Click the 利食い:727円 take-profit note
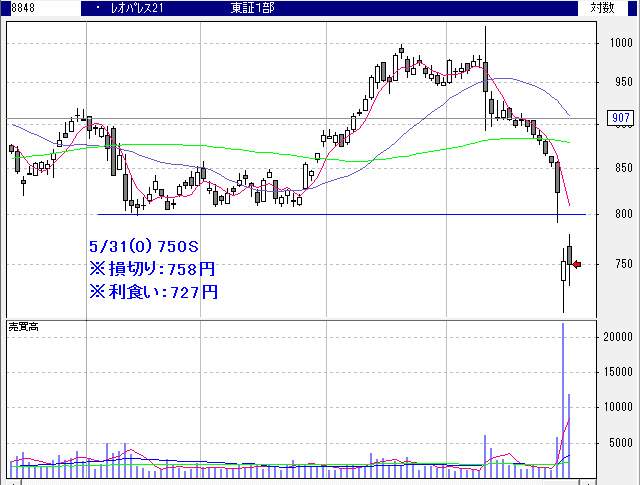Screen dimensions: 640x485 [152, 292]
